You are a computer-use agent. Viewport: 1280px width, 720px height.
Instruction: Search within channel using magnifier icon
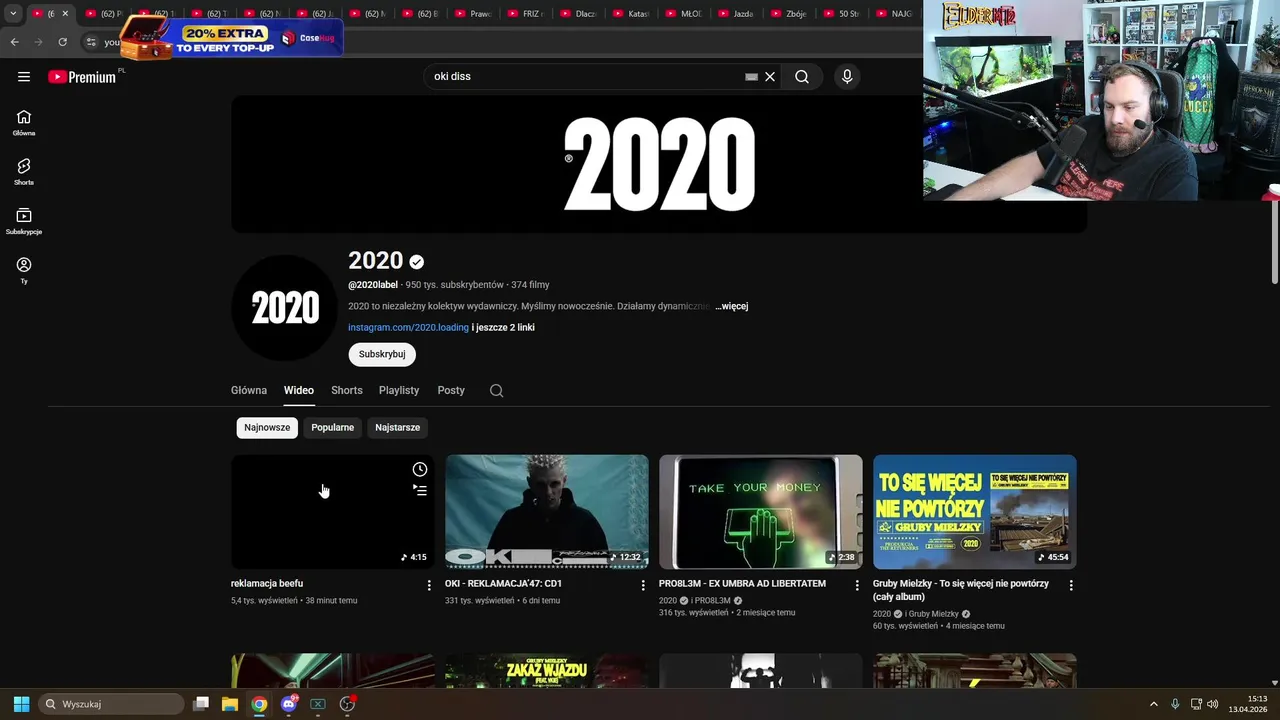pos(496,390)
